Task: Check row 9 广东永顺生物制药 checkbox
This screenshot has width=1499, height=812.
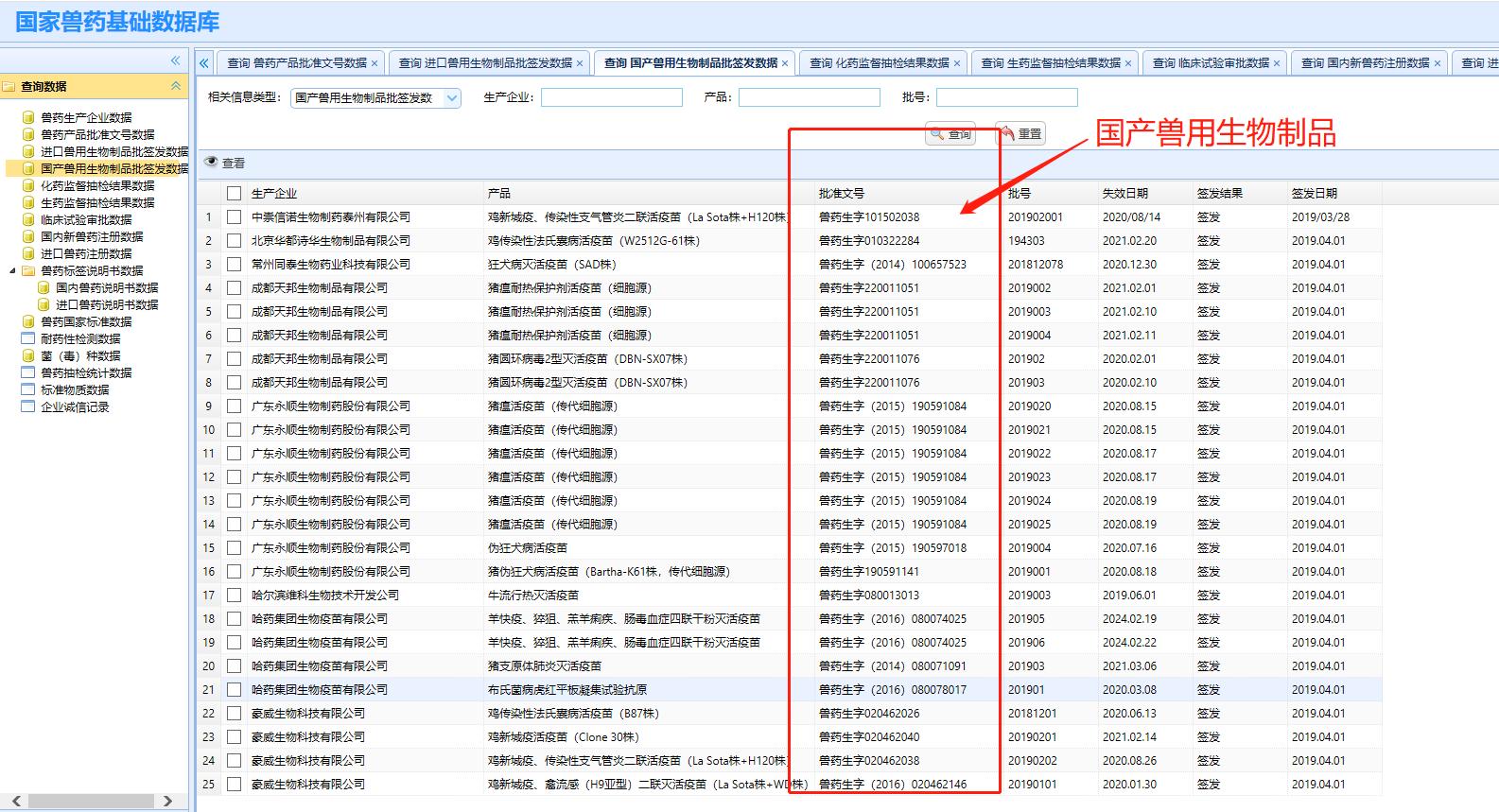Action: pyautogui.click(x=234, y=406)
